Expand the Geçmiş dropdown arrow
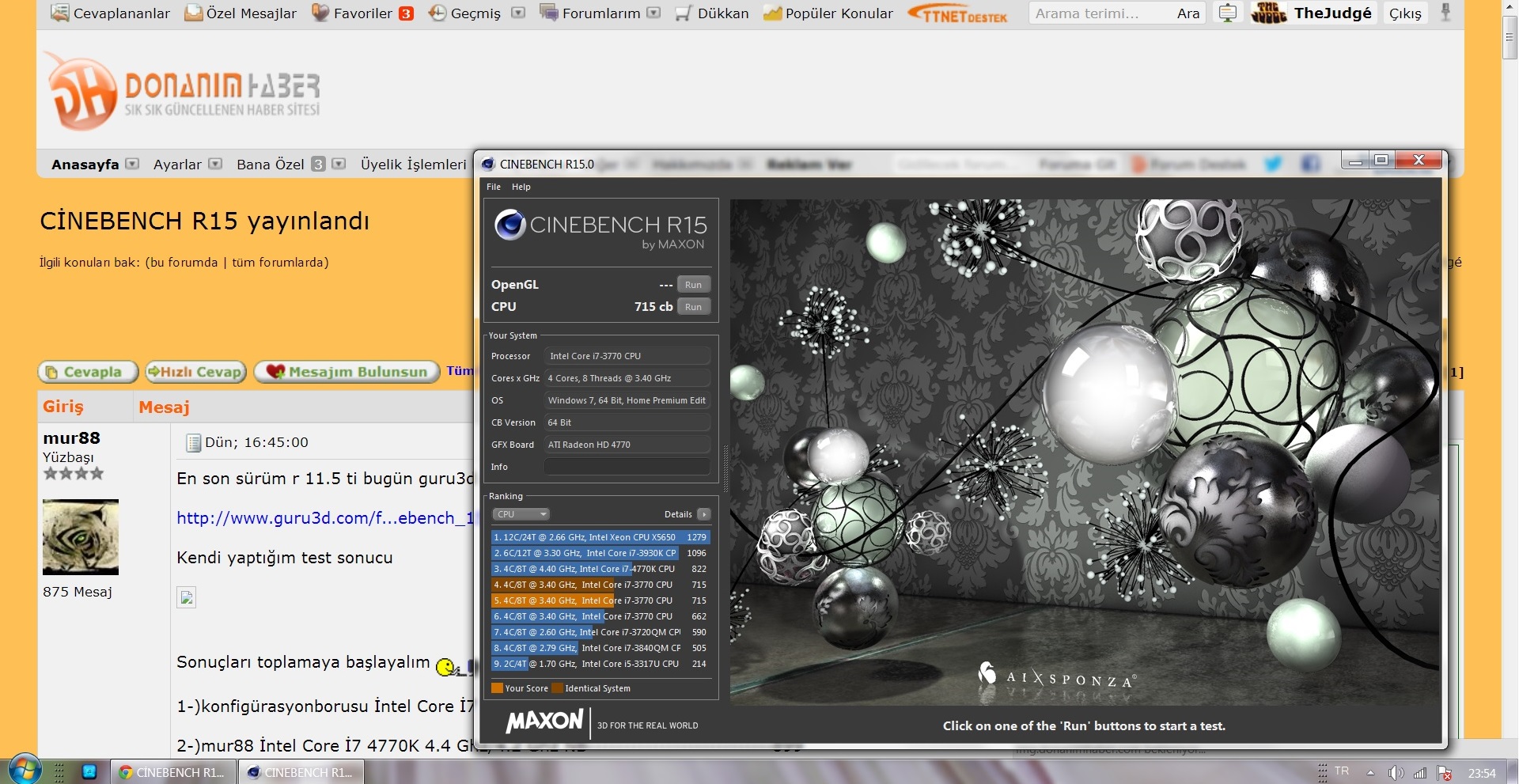Image resolution: width=1519 pixels, height=784 pixels. pos(518,13)
